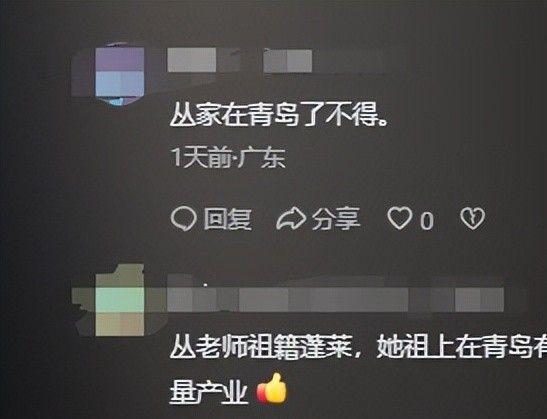The width and height of the screenshot is (547, 419).
Task: Tap the 分享 share label
Action: tap(336, 219)
